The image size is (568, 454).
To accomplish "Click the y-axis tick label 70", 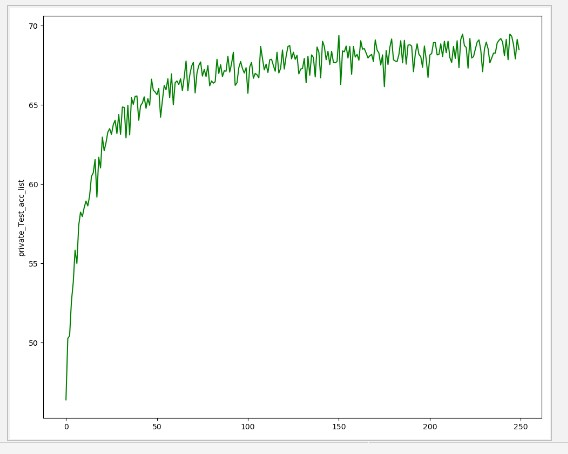I will 33,26.
